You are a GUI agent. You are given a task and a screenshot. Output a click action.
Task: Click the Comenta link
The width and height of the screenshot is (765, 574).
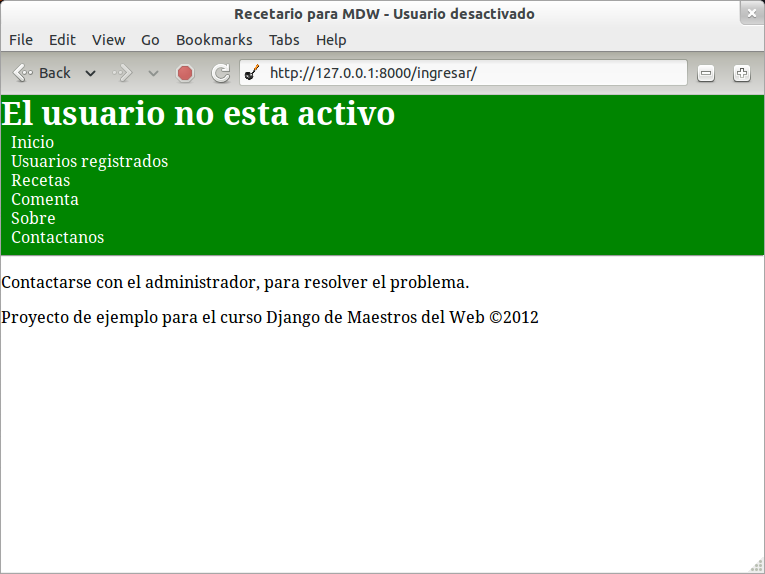[45, 199]
